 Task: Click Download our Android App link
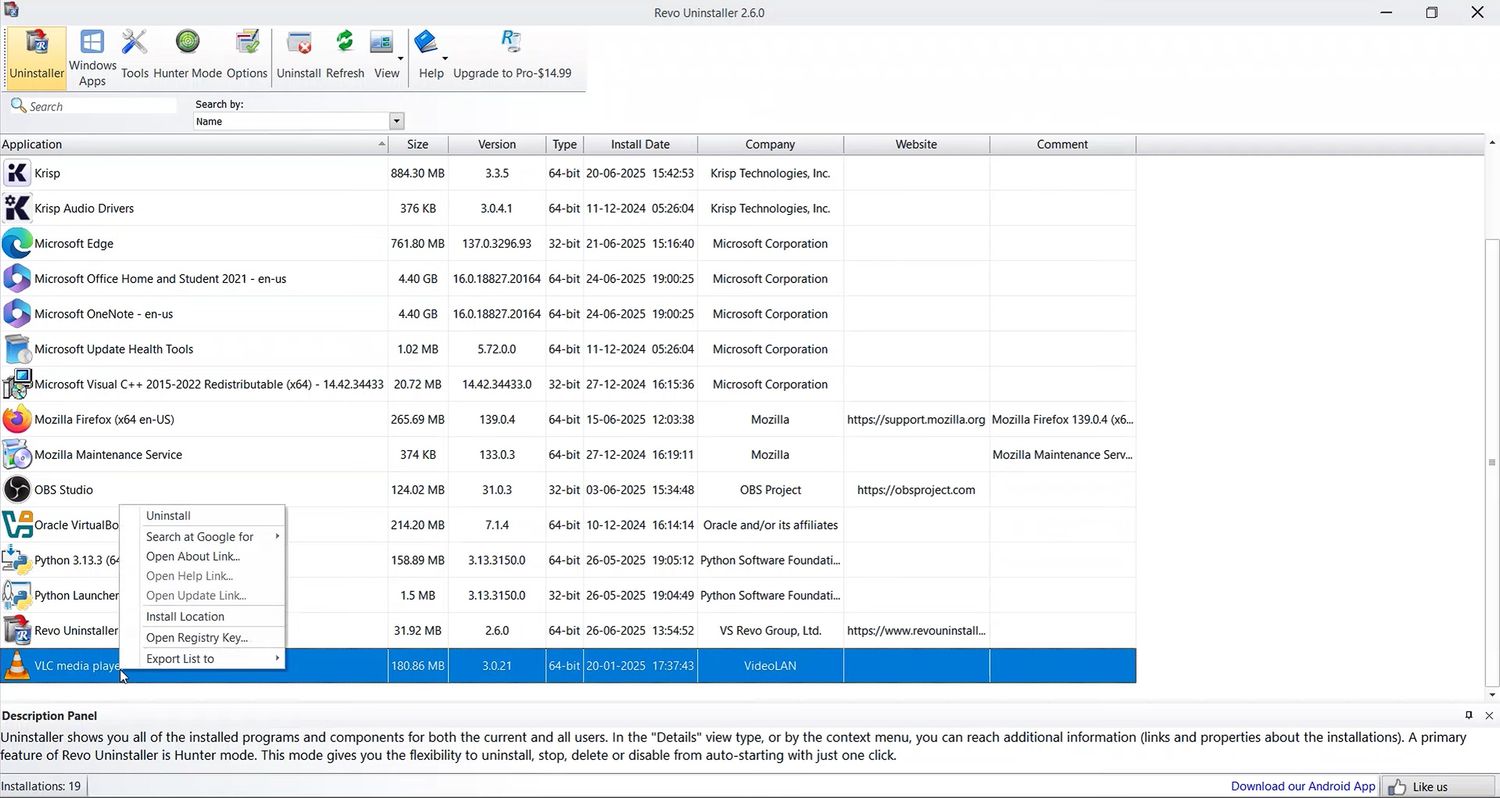coord(1303,786)
